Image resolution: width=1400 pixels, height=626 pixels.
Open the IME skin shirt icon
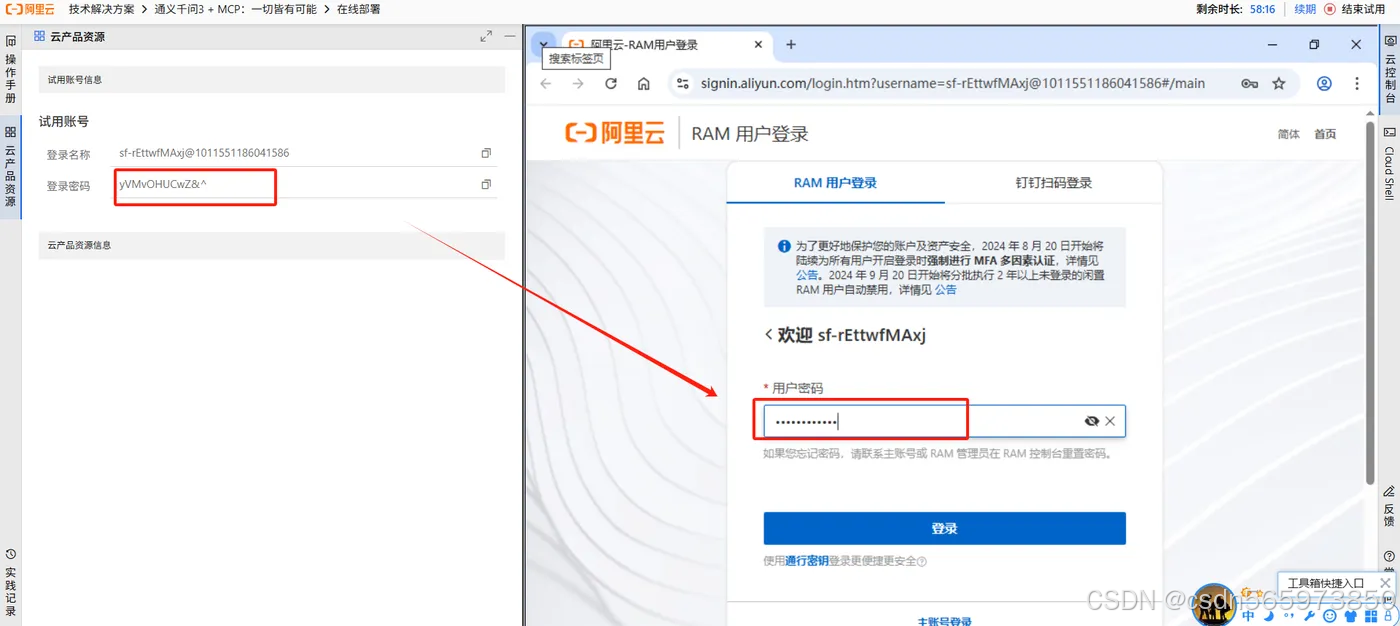[x=1350, y=616]
